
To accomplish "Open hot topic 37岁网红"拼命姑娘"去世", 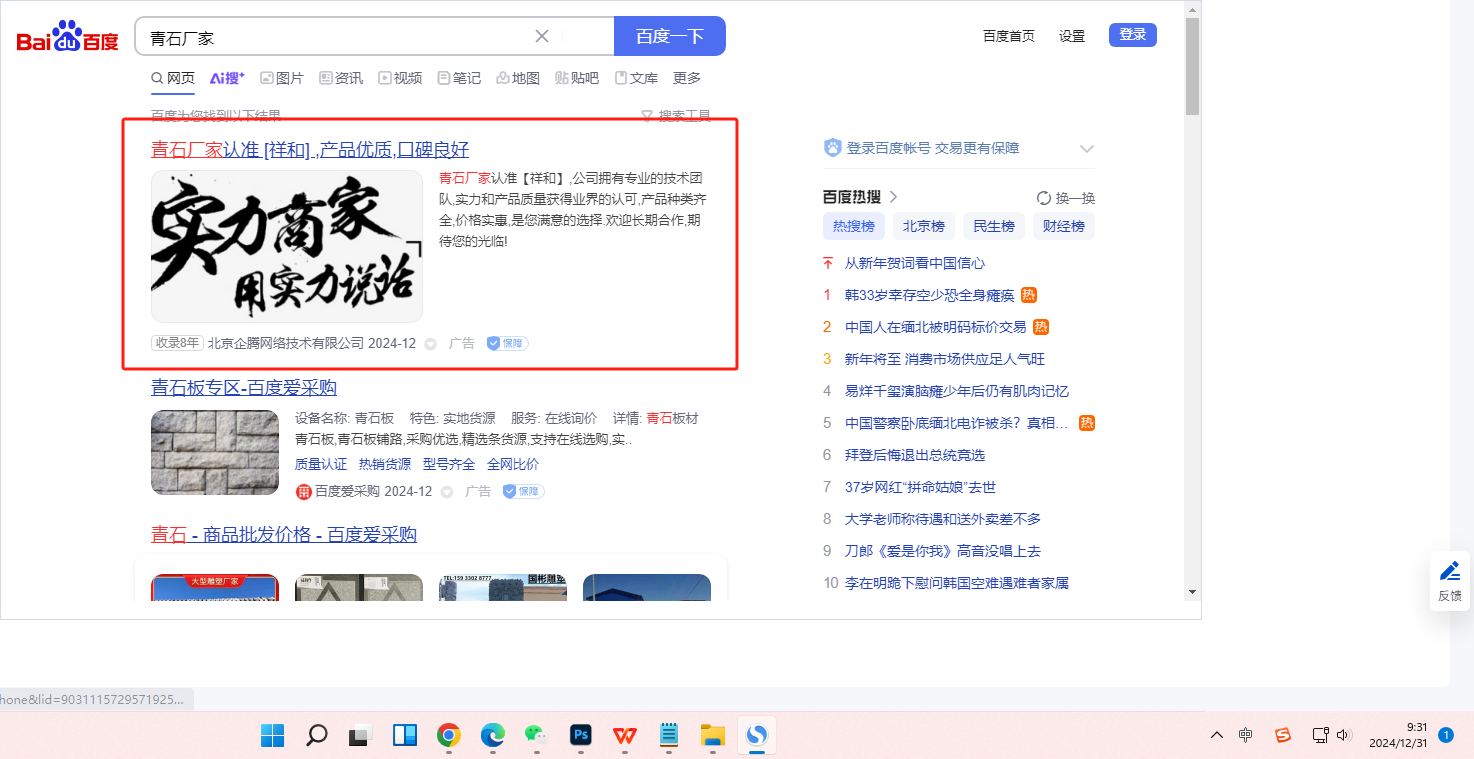I will point(920,487).
